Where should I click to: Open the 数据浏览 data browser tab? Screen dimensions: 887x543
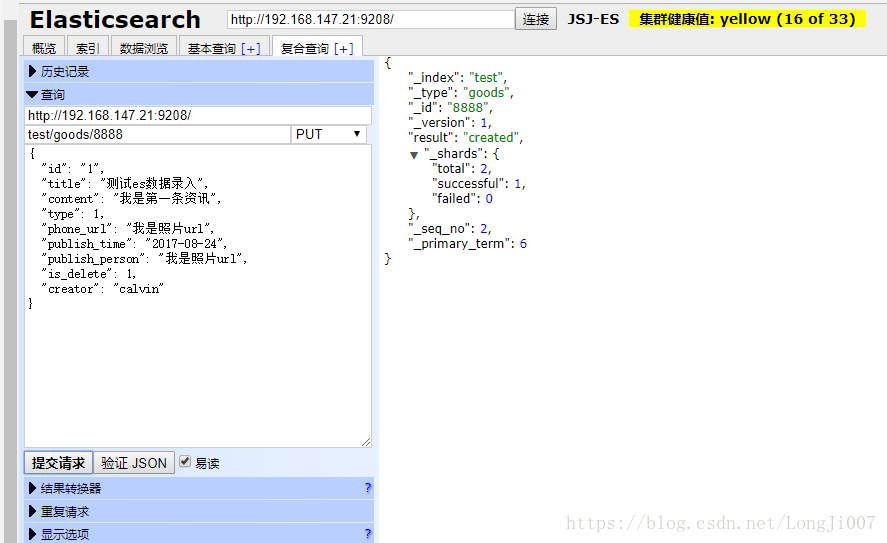(144, 48)
